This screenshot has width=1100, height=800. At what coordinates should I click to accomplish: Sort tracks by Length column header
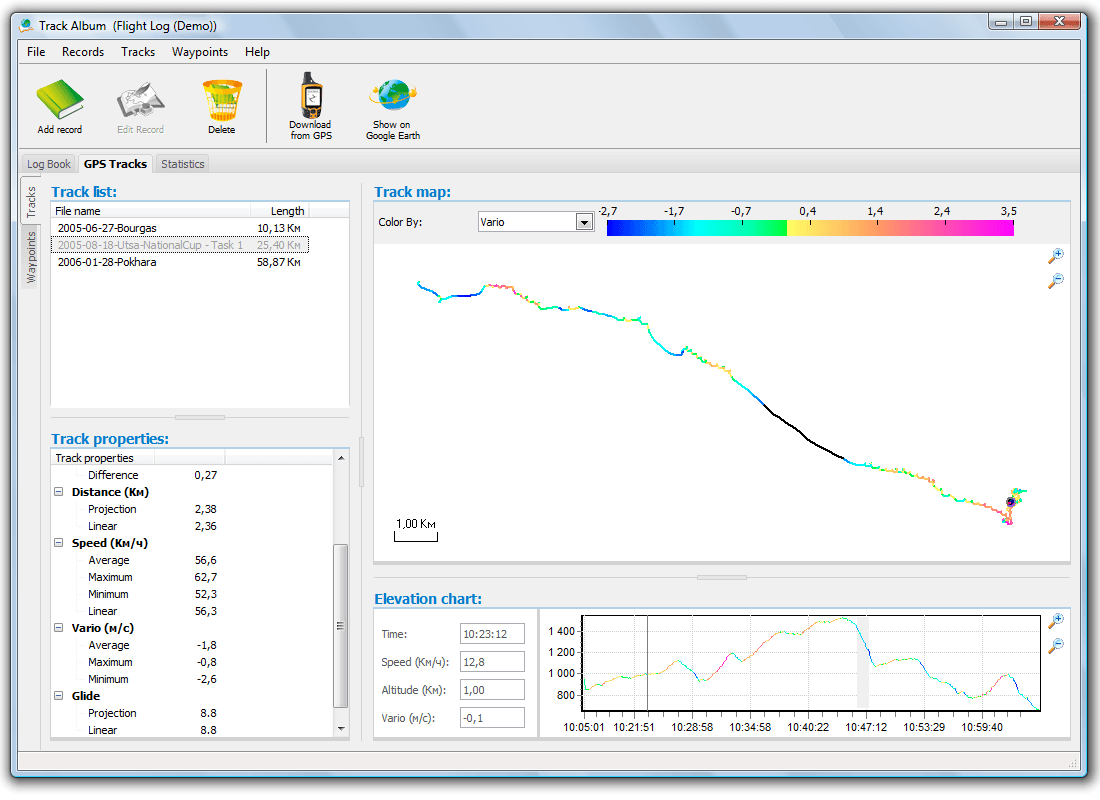(x=280, y=211)
